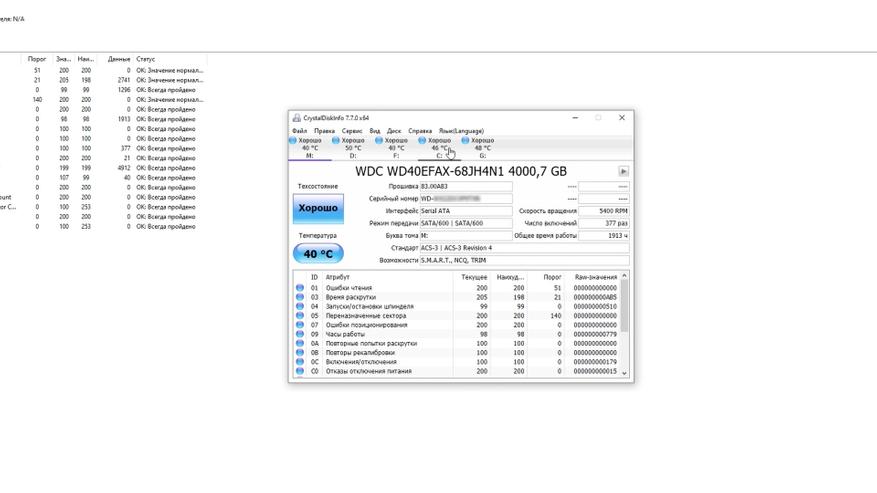Screen dimensions: 877x493
Task: Click the blue Хорошо health status button
Action: pos(318,208)
